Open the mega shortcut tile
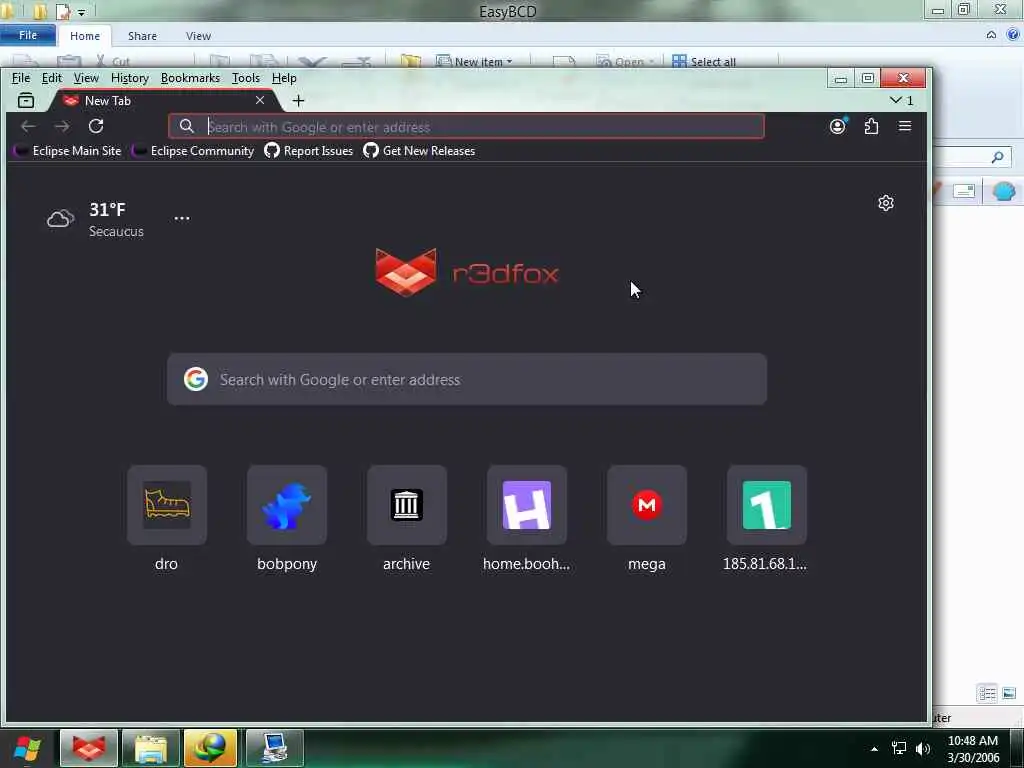Viewport: 1024px width, 768px height. click(647, 505)
